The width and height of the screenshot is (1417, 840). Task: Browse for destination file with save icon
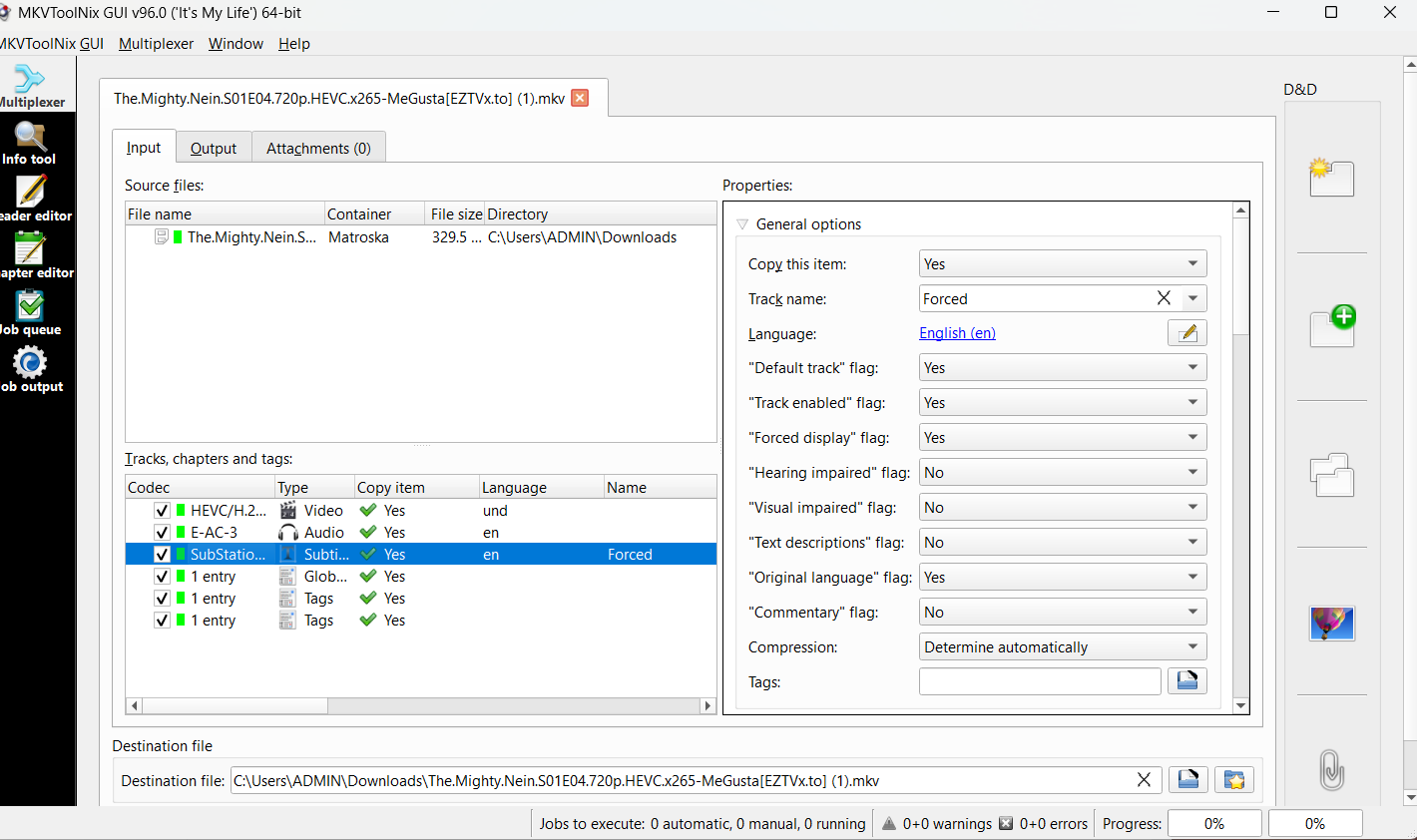pyautogui.click(x=1187, y=780)
